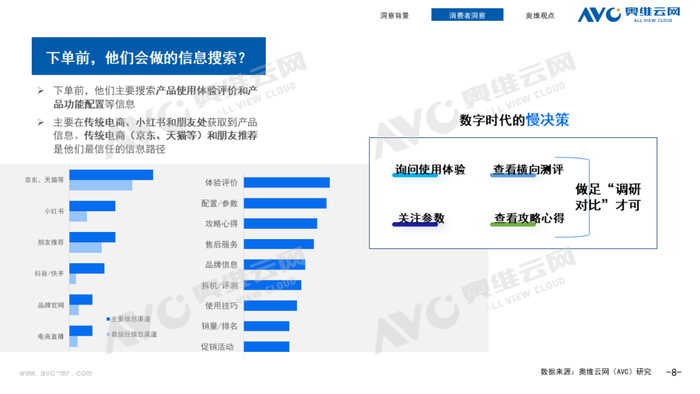Click the AVC 奥维云网 logo
This screenshot has height=394, width=700.
[x=629, y=14]
